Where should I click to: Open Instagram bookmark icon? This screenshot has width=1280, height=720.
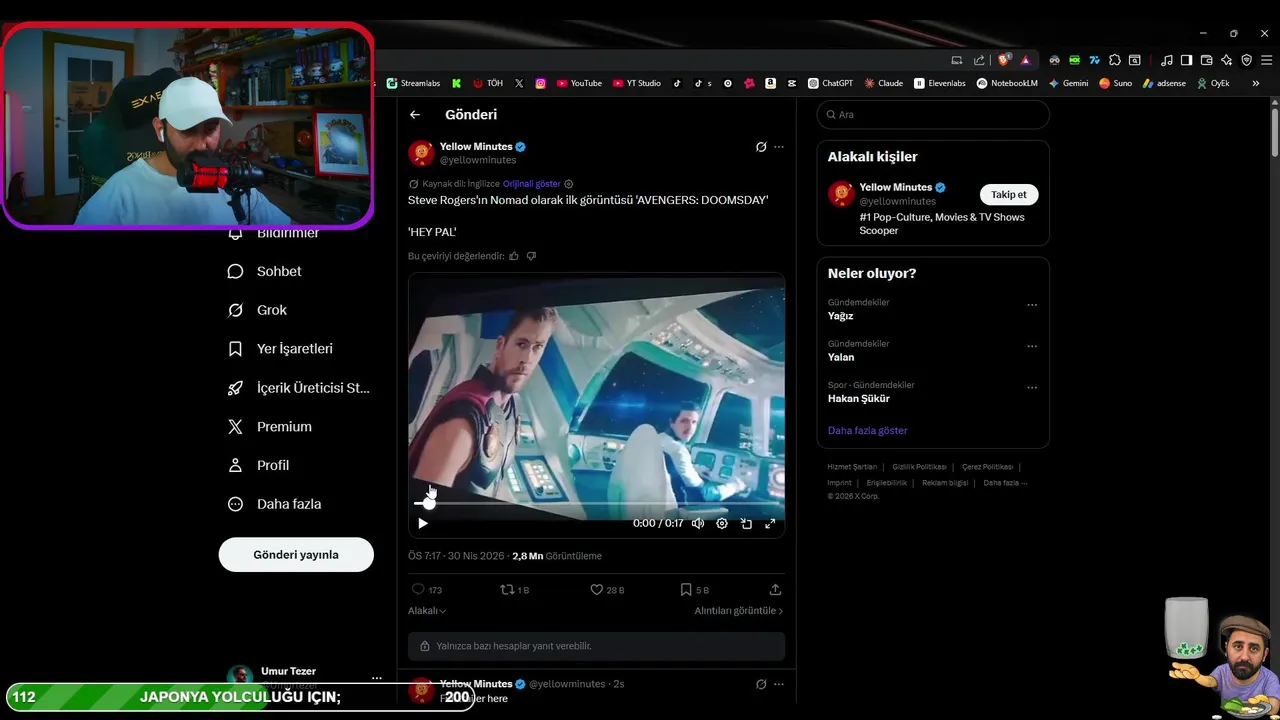tap(541, 83)
